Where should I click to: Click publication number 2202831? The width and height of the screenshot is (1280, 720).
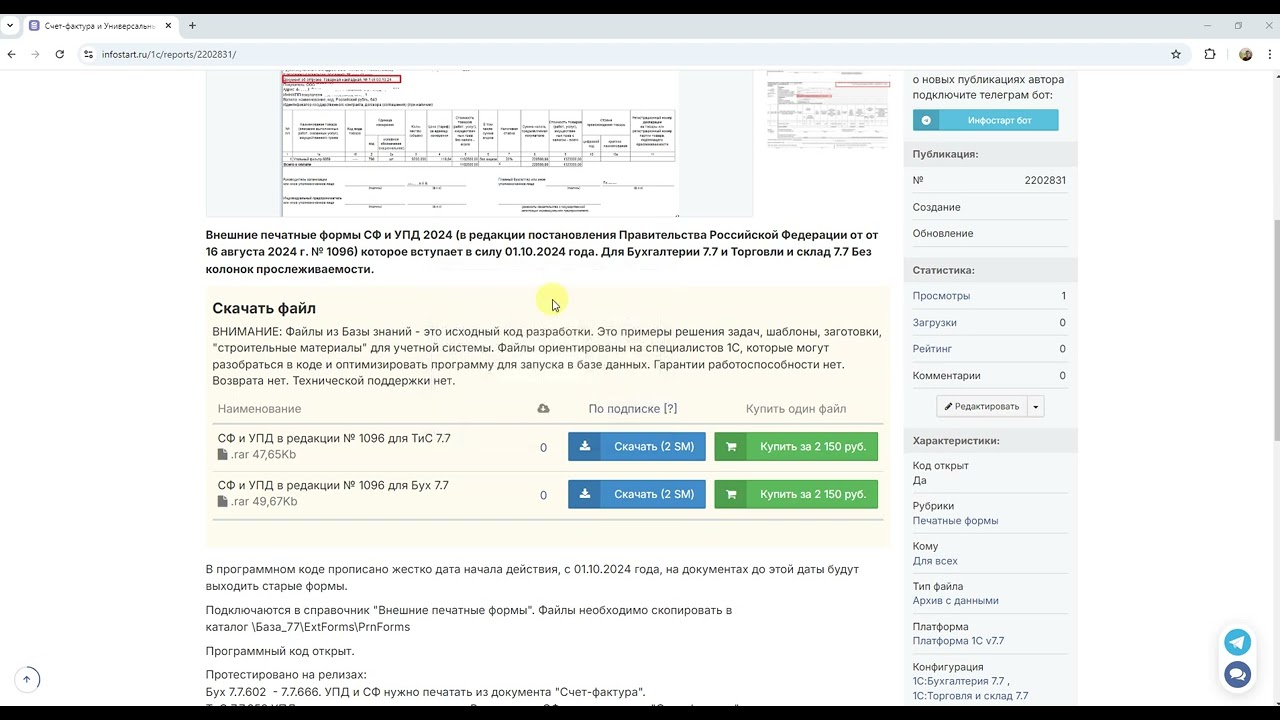pyautogui.click(x=1045, y=180)
